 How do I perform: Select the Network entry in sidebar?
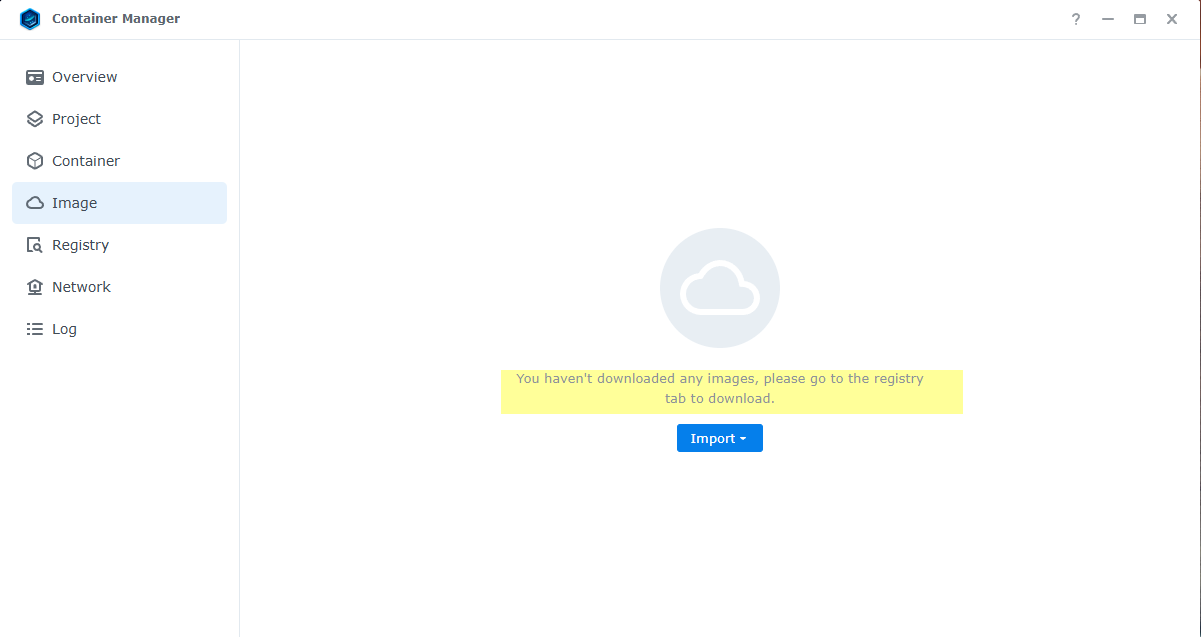click(81, 287)
